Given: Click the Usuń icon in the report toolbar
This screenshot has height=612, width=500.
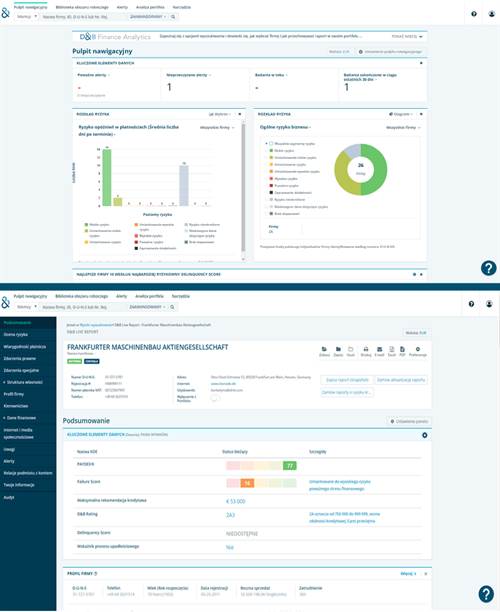Looking at the screenshot, I should point(351,351).
